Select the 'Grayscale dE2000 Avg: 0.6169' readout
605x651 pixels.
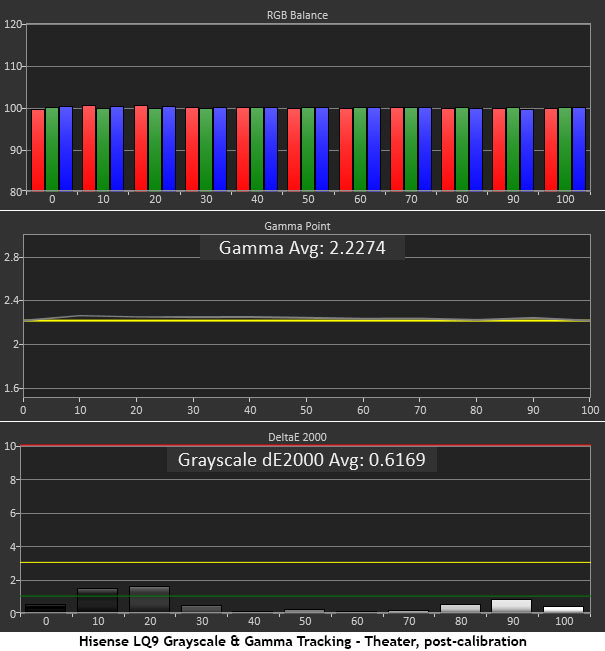coord(302,460)
